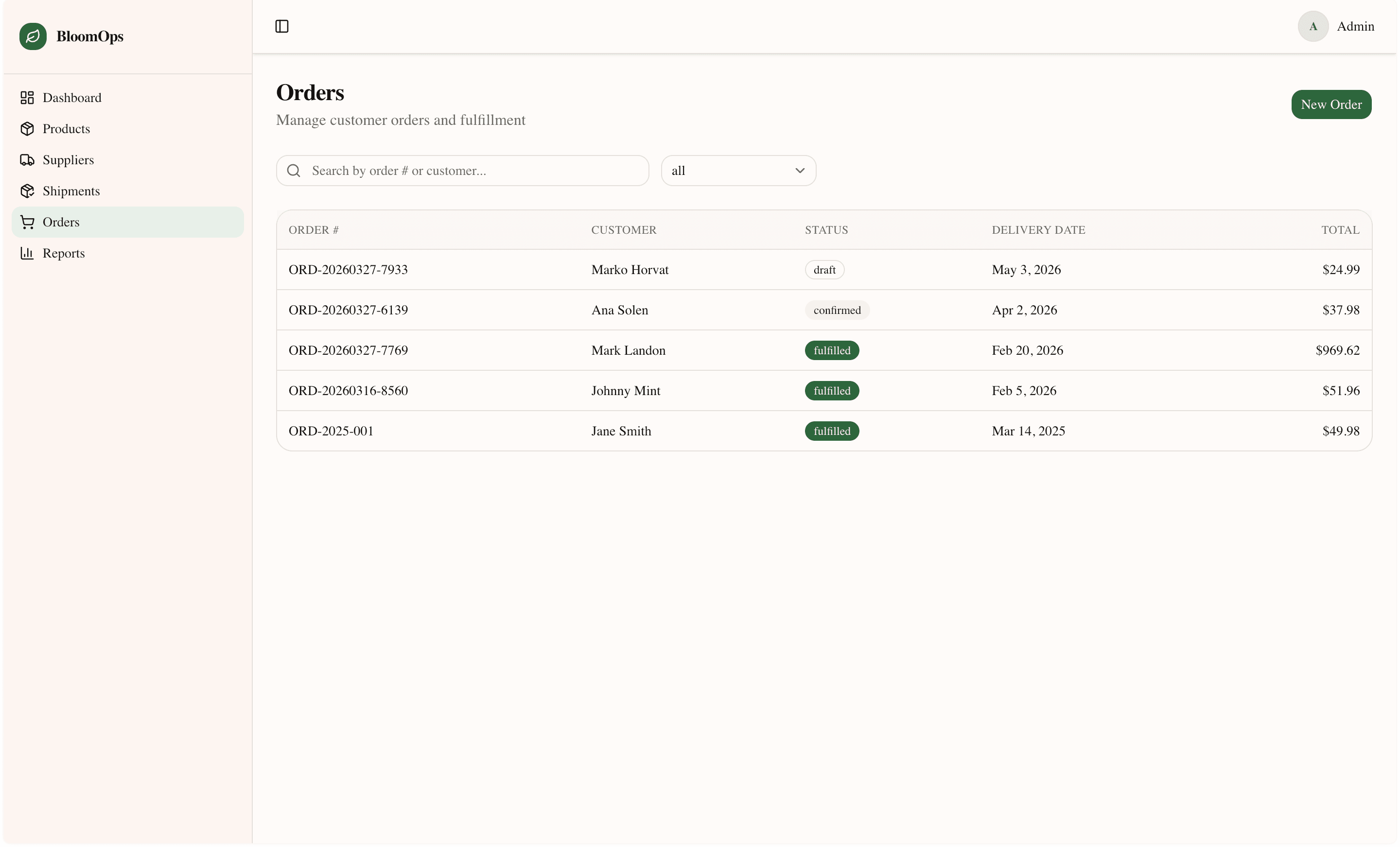Click the BloomOps leaf logo icon
The image size is (1400, 847).
click(x=33, y=36)
